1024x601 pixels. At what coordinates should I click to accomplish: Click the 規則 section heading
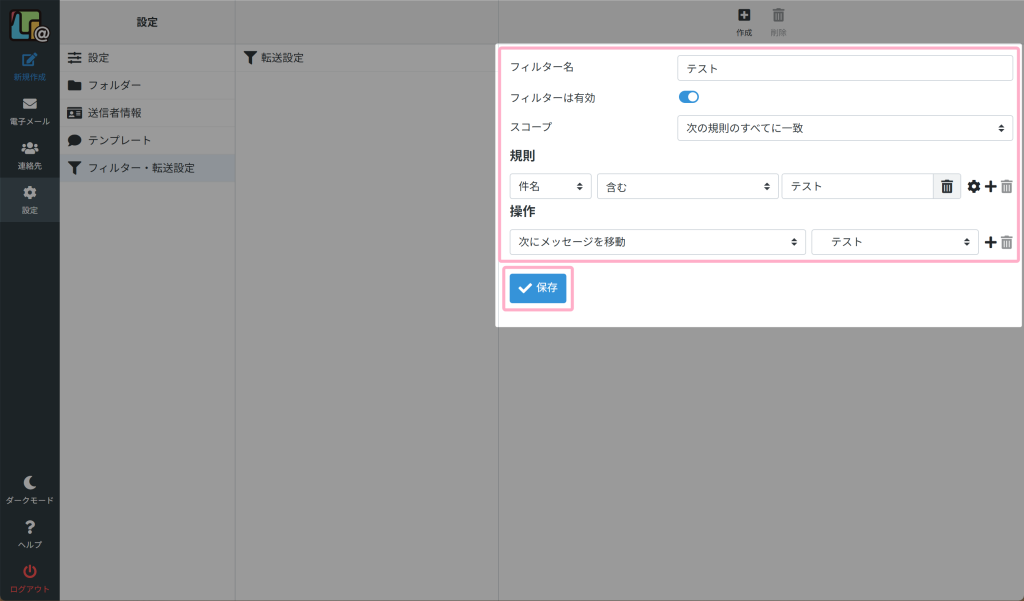pos(522,155)
